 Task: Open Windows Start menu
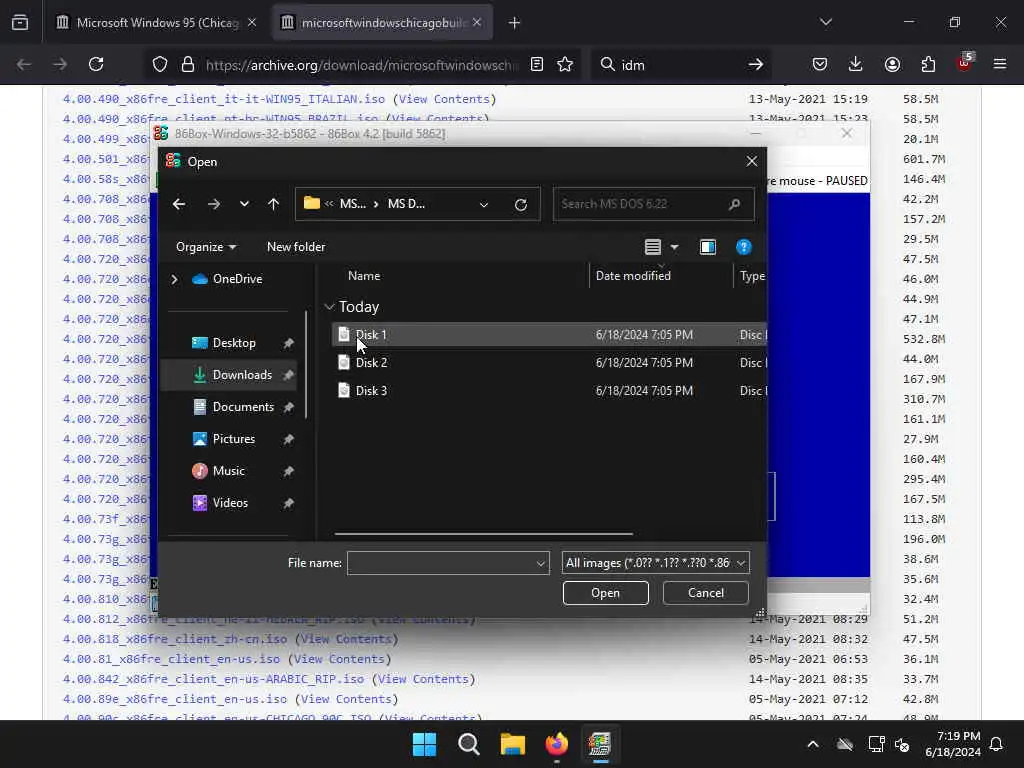[x=424, y=744]
